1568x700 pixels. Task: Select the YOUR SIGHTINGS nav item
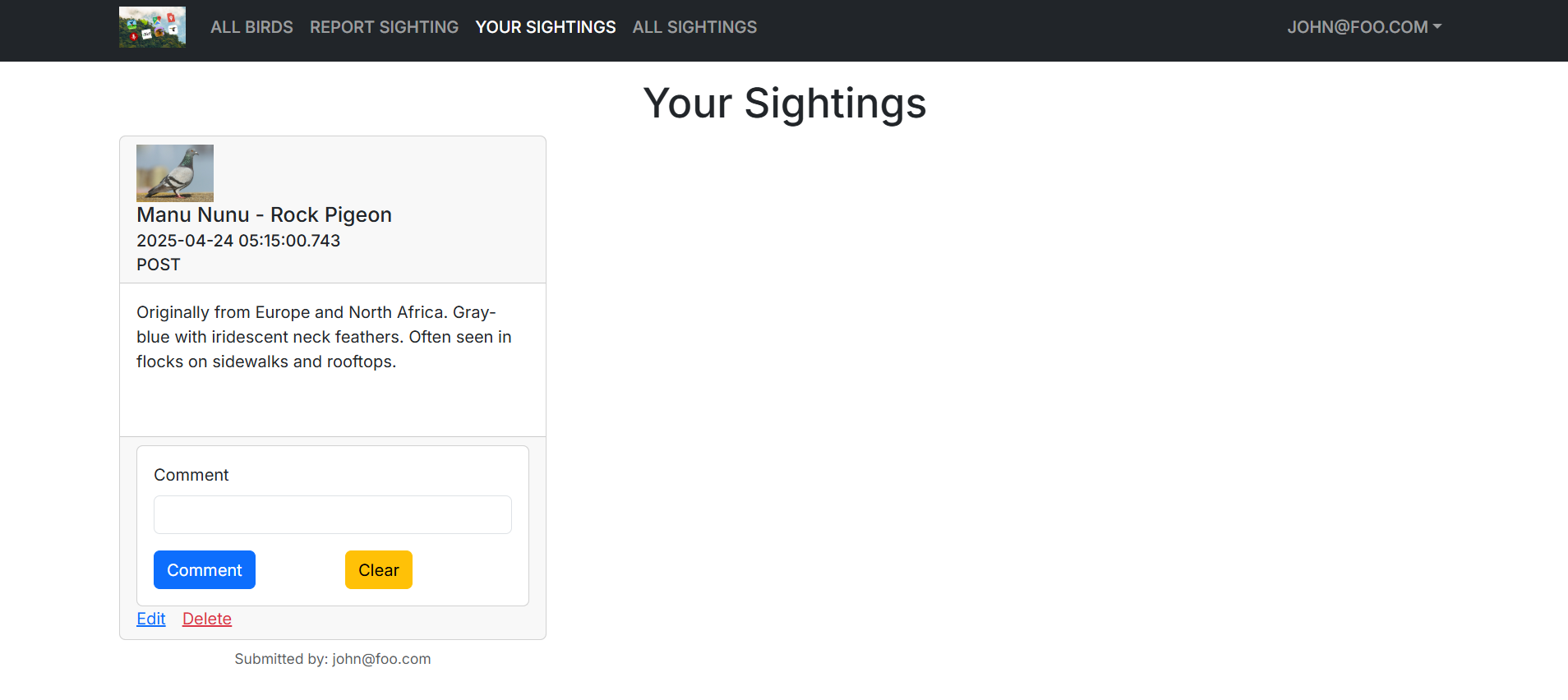tap(545, 27)
